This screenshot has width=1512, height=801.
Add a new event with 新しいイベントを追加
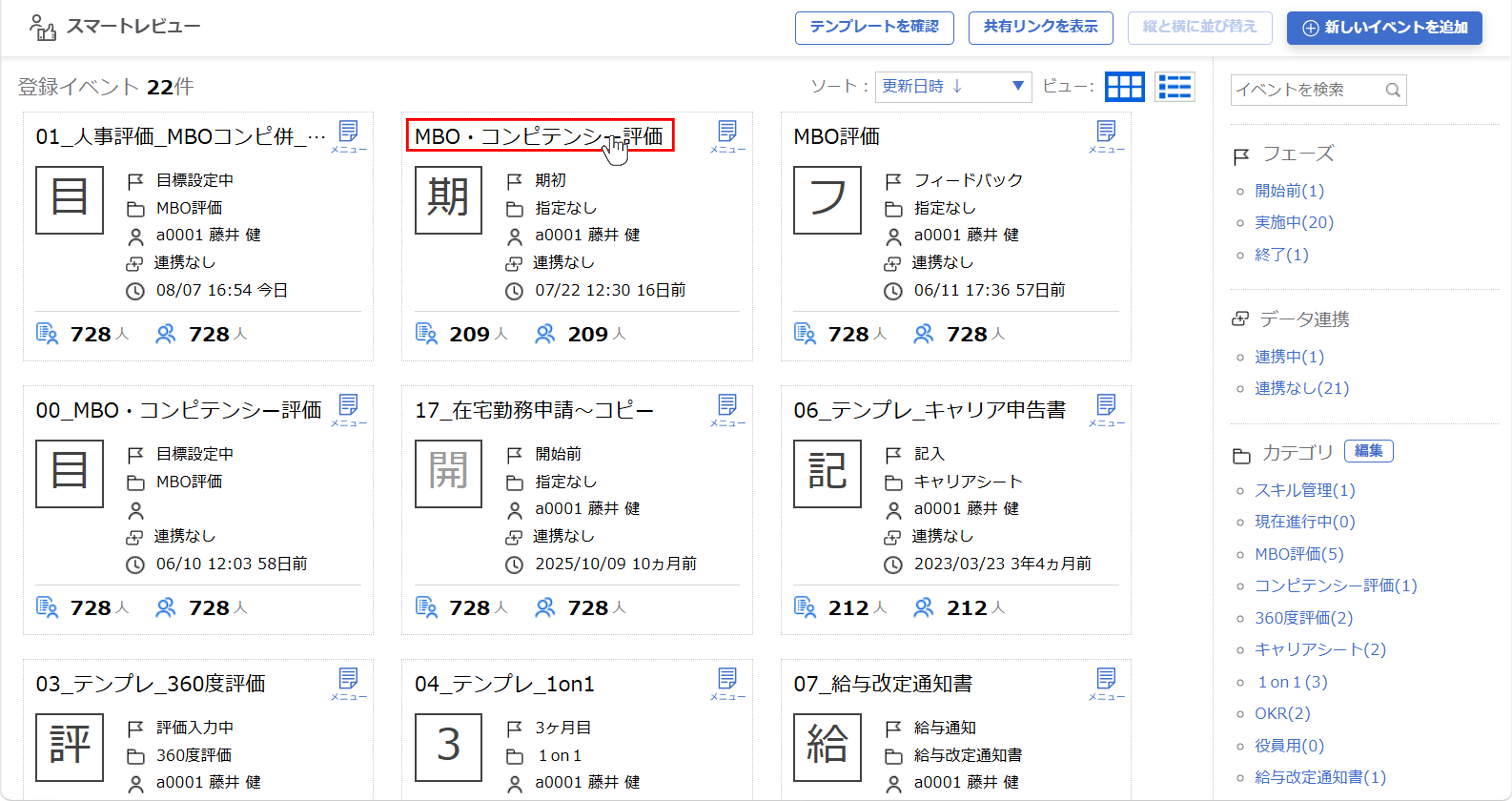(1384, 27)
